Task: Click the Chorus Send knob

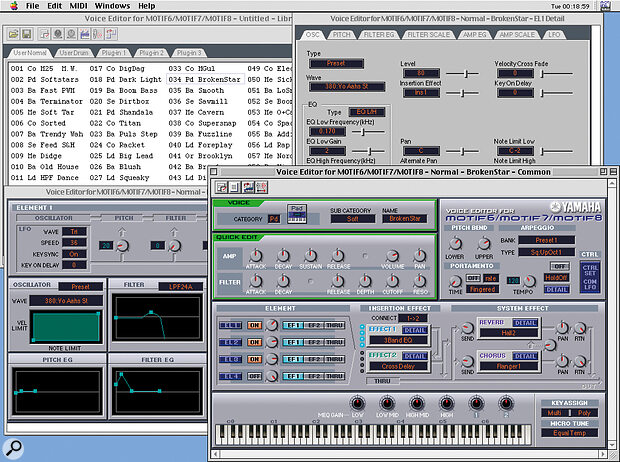Action: click(x=467, y=361)
